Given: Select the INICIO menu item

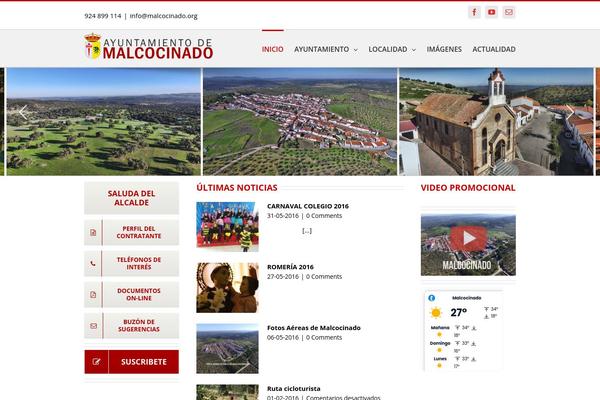Looking at the screenshot, I should 272,49.
